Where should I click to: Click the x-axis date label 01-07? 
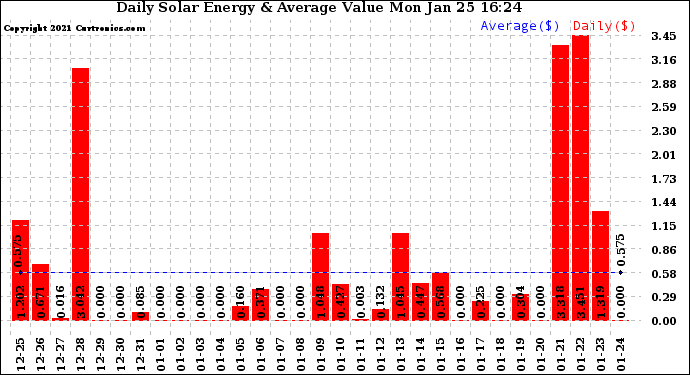[x=280, y=355]
